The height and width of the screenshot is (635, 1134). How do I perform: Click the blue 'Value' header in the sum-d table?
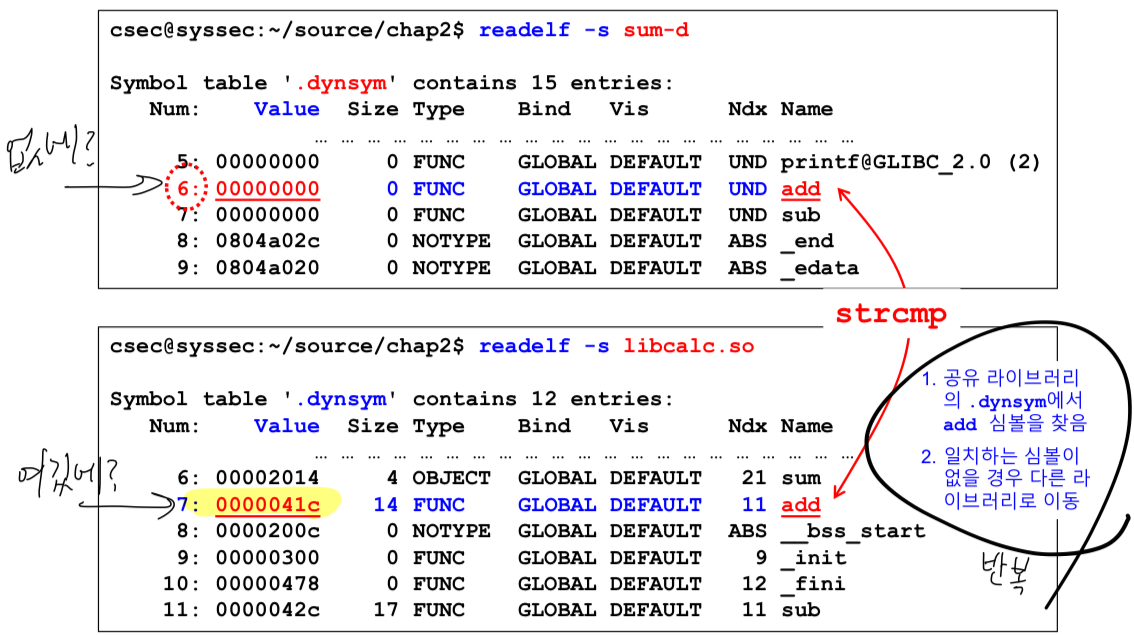286,109
